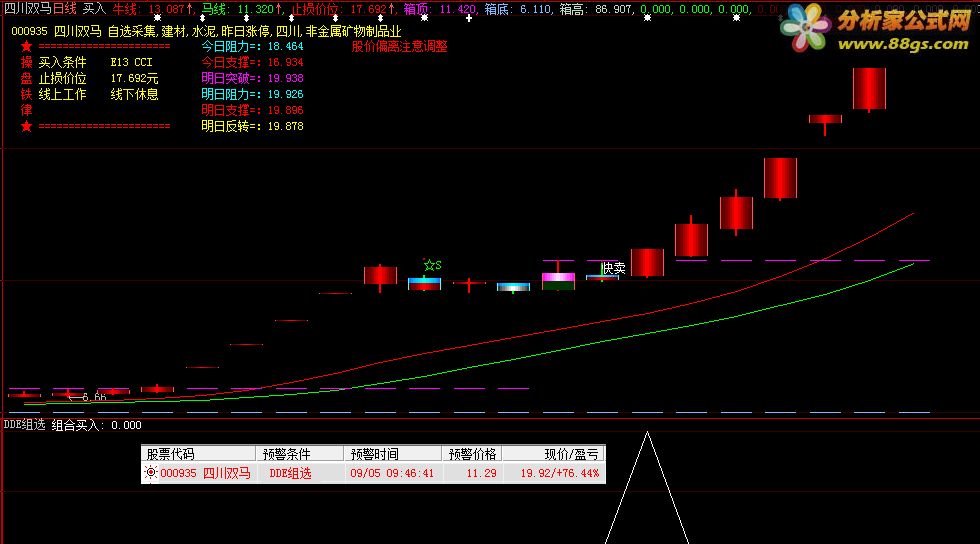Click the 箱顶: 11.420 value
Screen dimensions: 980x544
click(x=440, y=9)
